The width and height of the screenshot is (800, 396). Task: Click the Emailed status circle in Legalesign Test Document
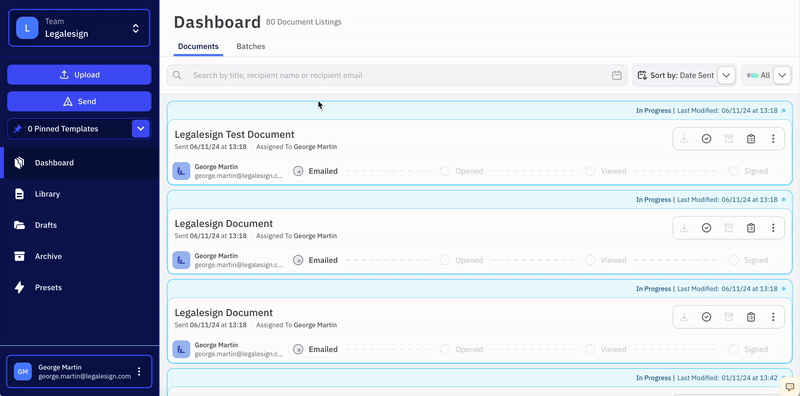[x=298, y=171]
